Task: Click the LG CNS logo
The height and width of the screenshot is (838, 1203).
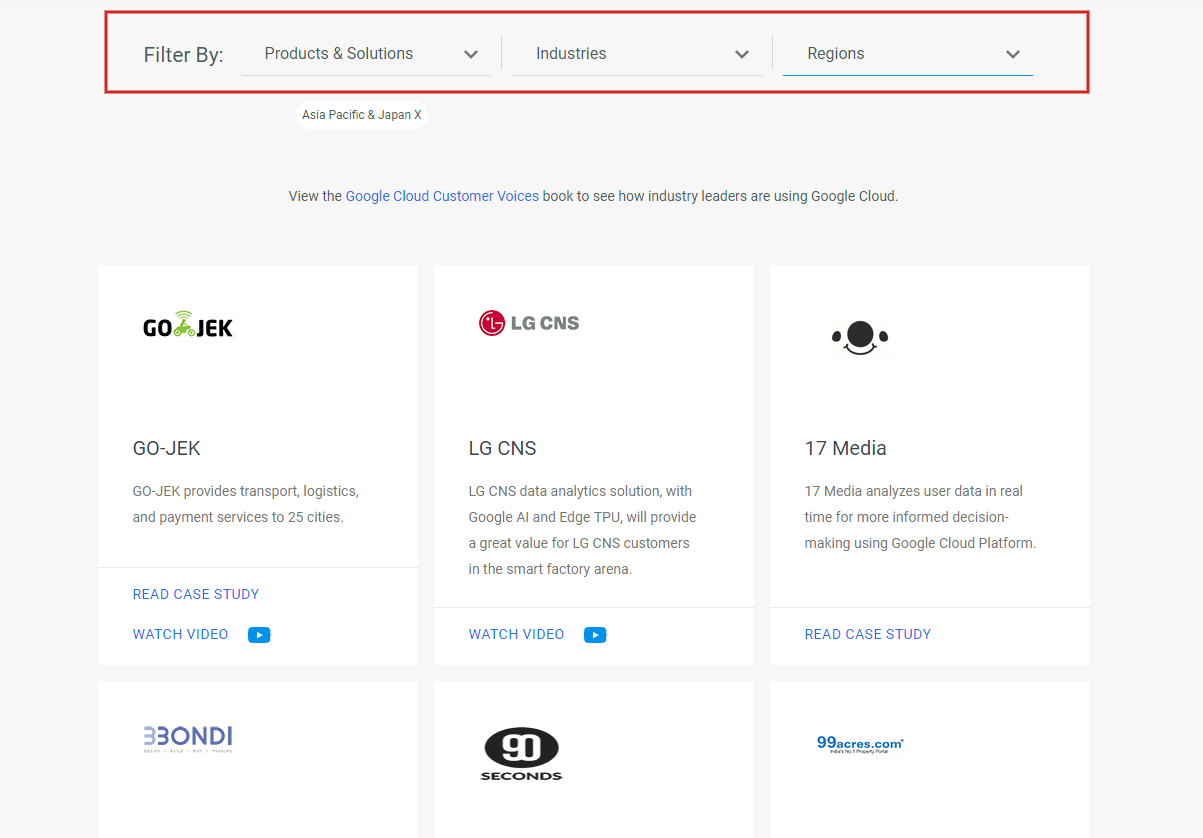Action: tap(529, 322)
